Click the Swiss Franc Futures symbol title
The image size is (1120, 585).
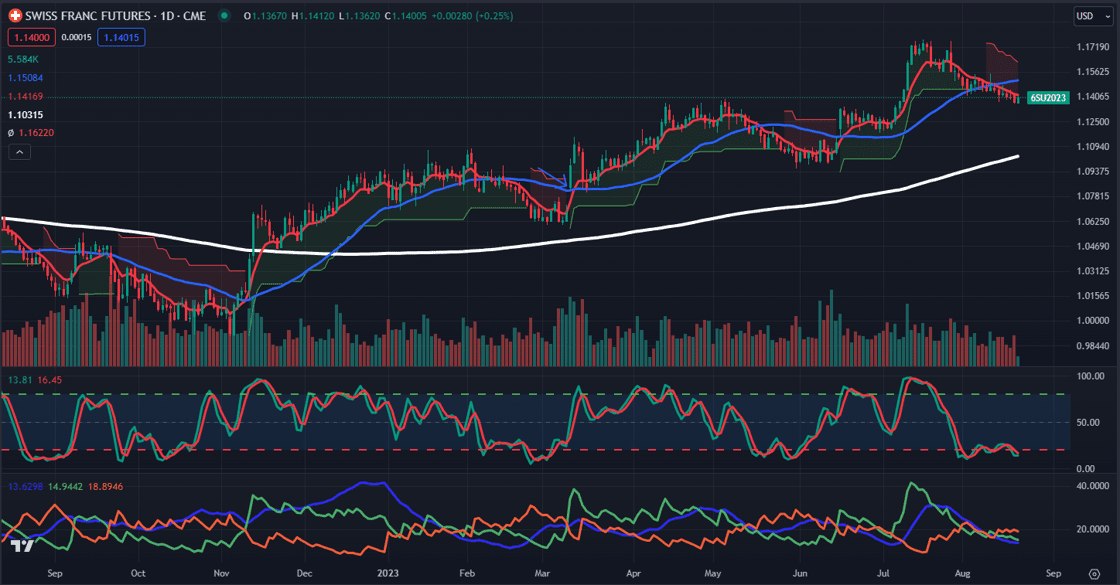[115, 16]
